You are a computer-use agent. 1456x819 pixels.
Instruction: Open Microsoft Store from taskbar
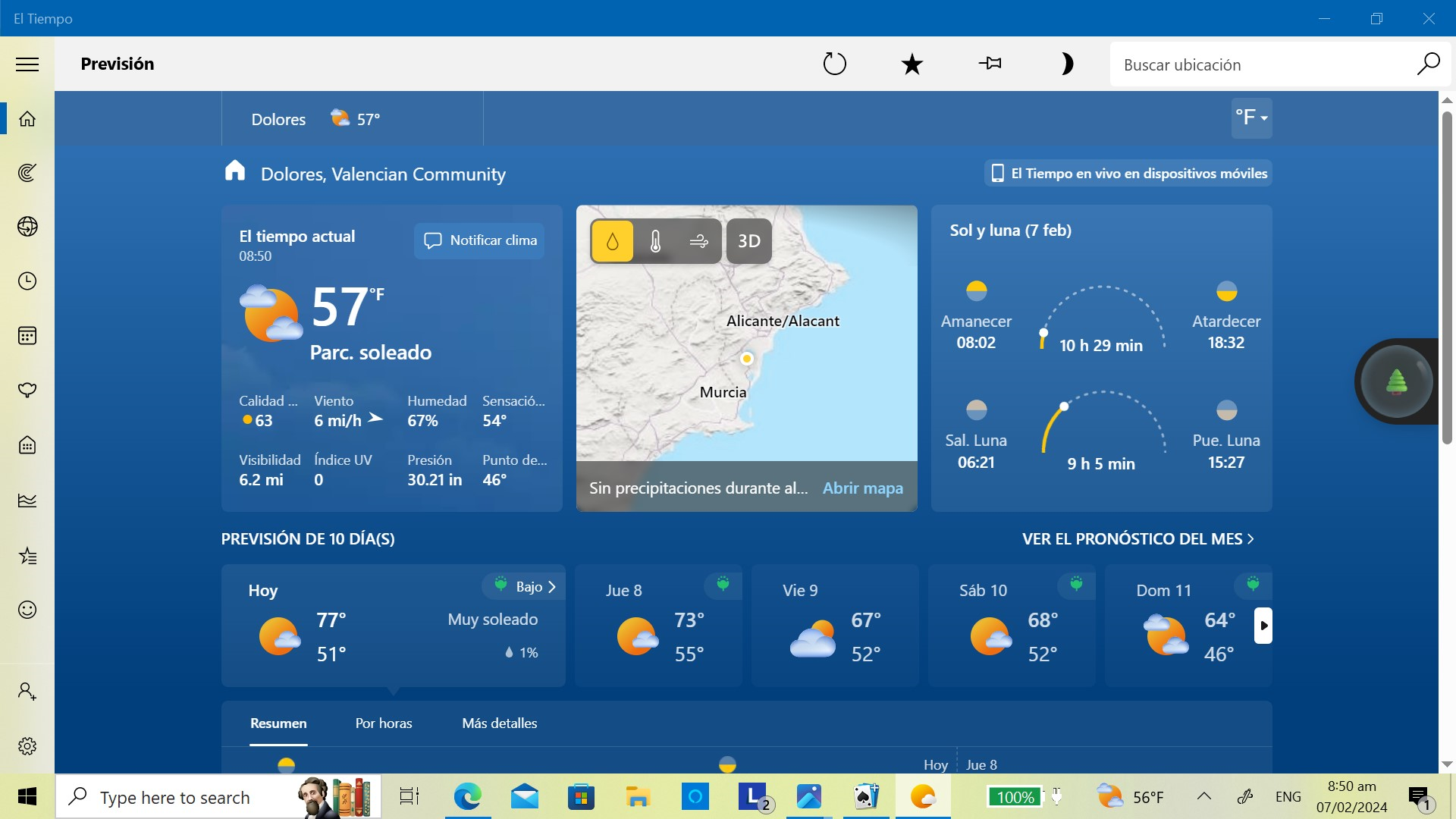coord(581,797)
